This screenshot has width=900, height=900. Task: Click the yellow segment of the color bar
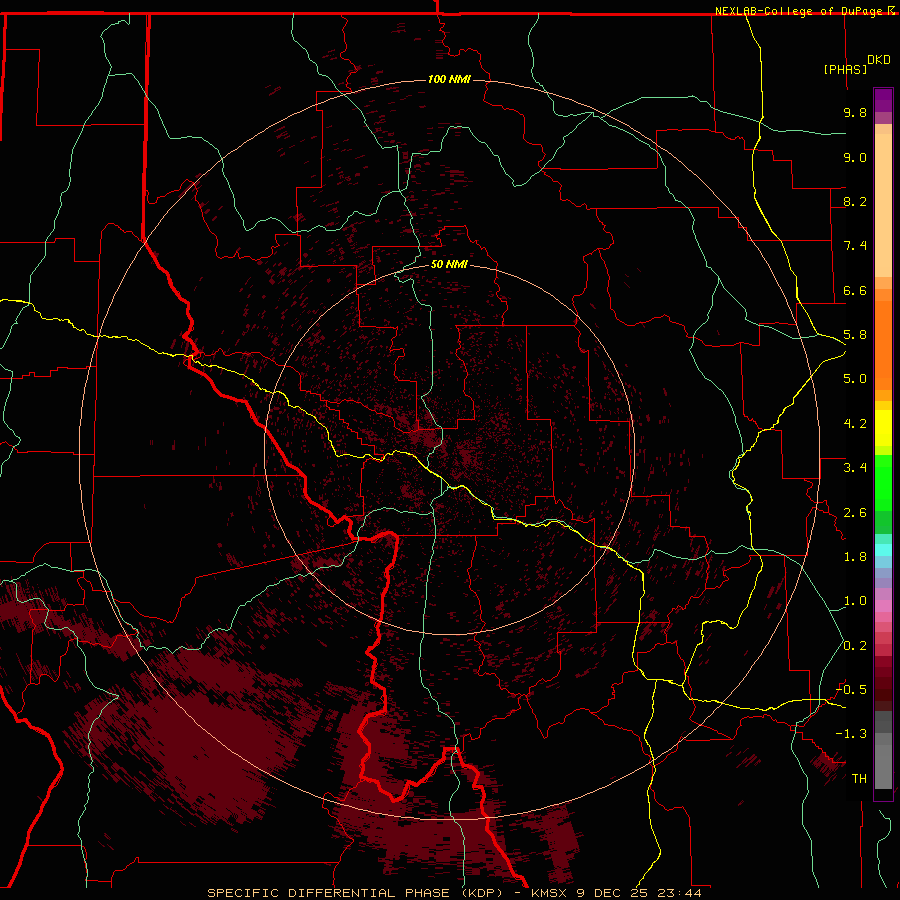pyautogui.click(x=883, y=428)
